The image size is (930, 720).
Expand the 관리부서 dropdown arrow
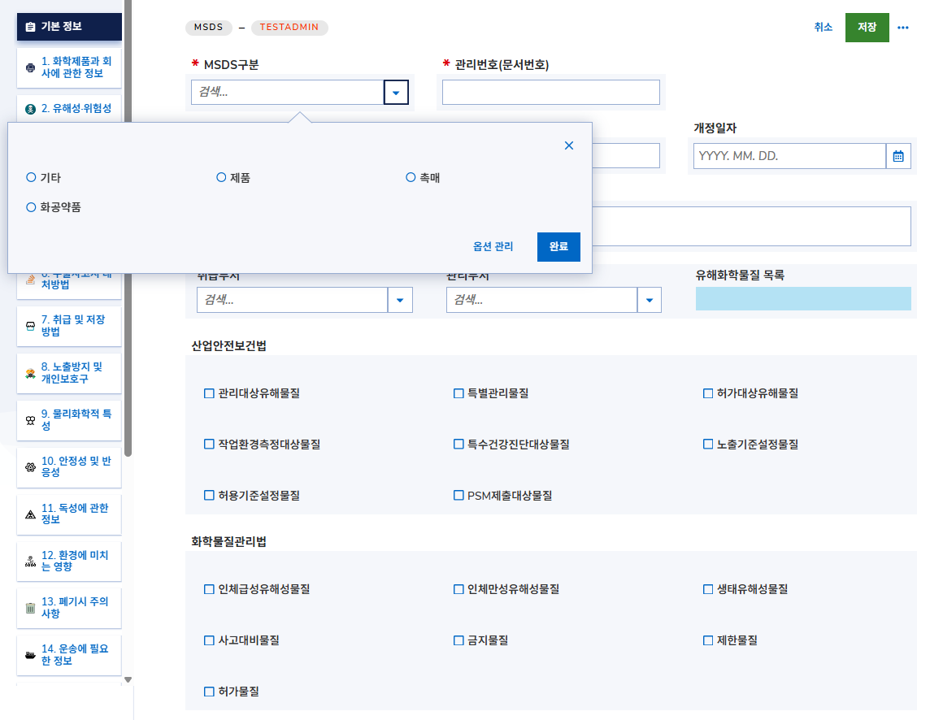pos(649,300)
